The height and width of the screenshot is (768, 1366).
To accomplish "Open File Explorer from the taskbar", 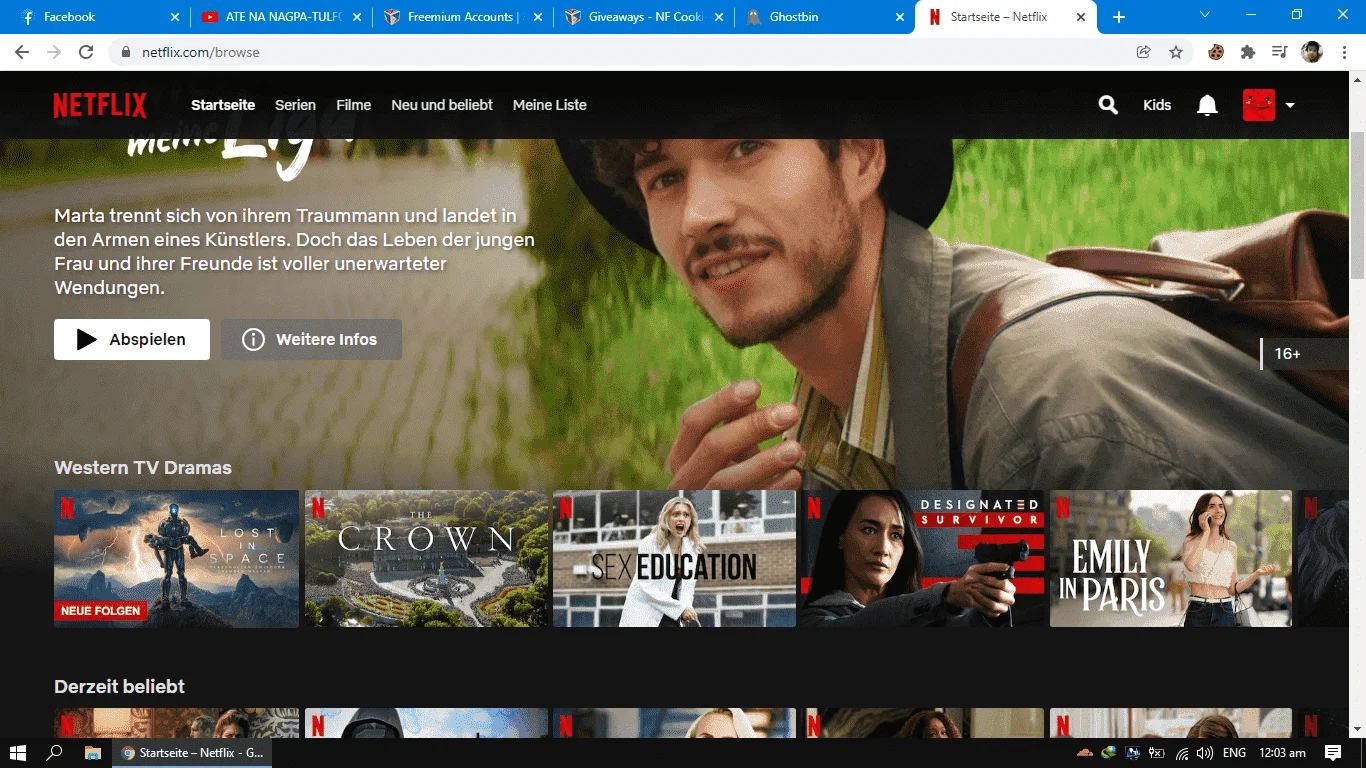I will [93, 753].
